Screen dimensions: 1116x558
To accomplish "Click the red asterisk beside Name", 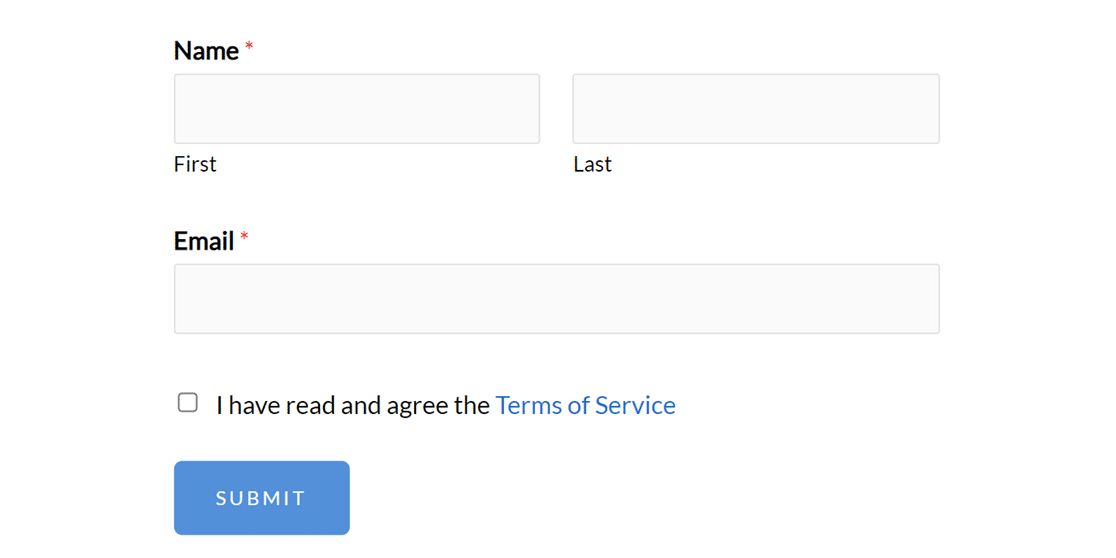I will [249, 48].
